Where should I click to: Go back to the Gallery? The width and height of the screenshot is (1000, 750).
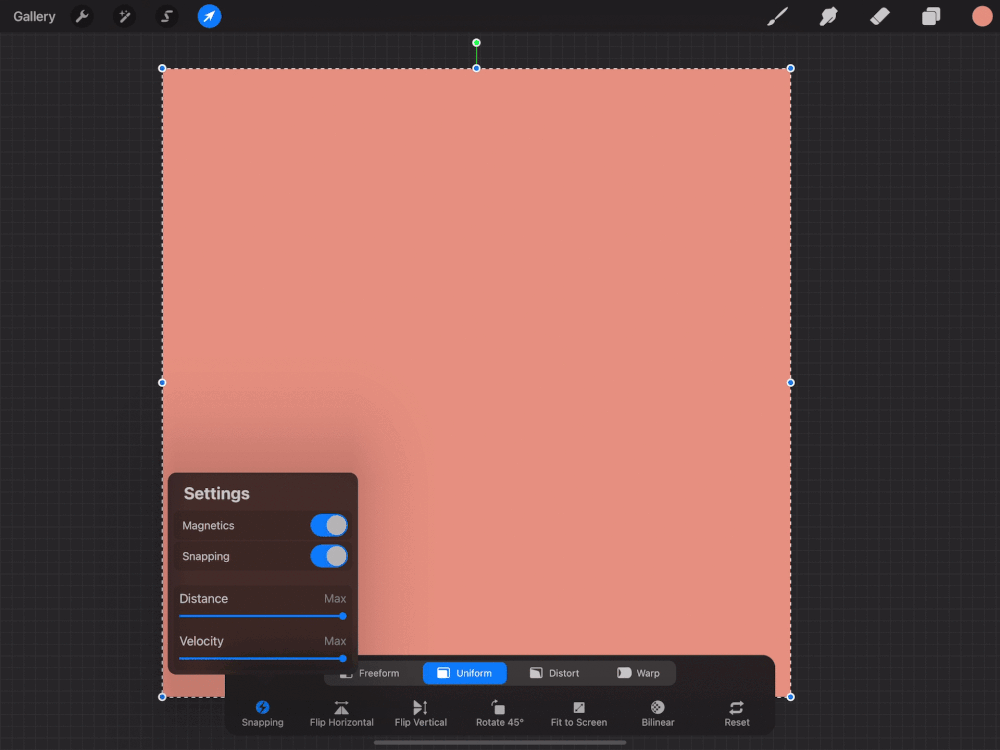click(x=34, y=16)
